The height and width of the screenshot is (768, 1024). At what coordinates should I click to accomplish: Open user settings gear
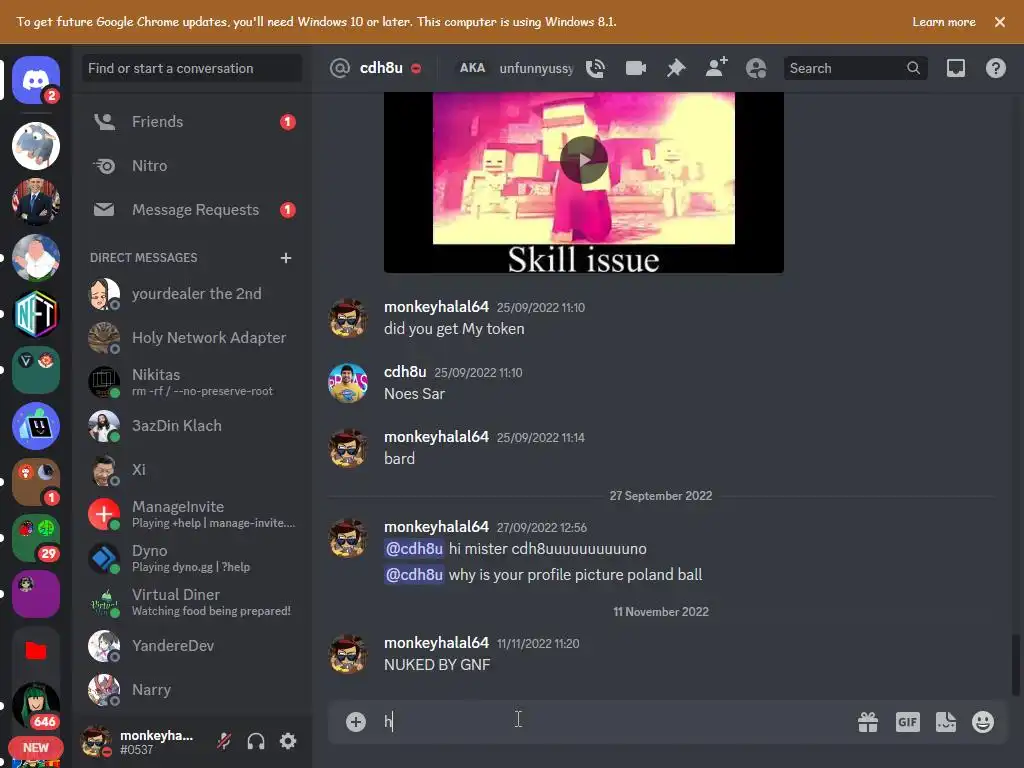288,741
